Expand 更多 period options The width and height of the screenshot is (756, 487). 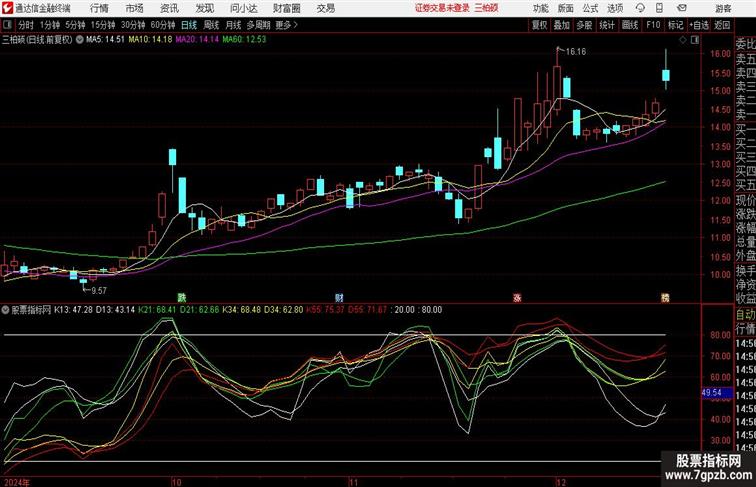tap(286, 25)
